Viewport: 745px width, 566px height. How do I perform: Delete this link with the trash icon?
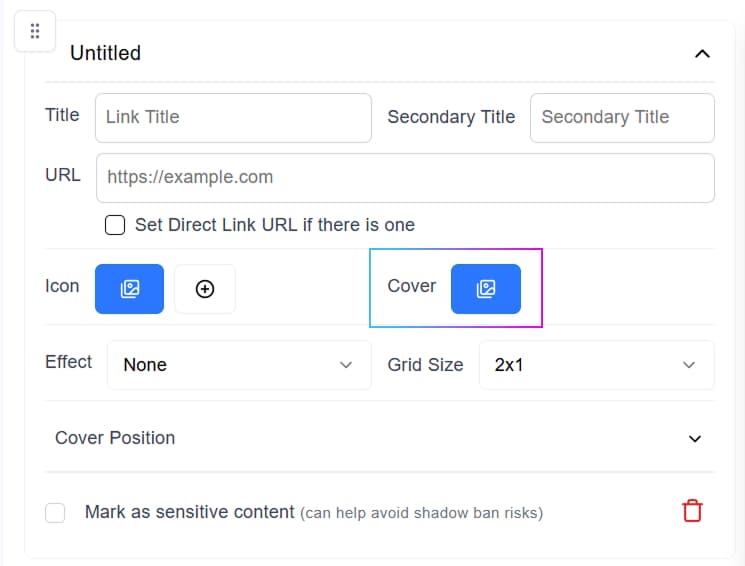(x=692, y=511)
